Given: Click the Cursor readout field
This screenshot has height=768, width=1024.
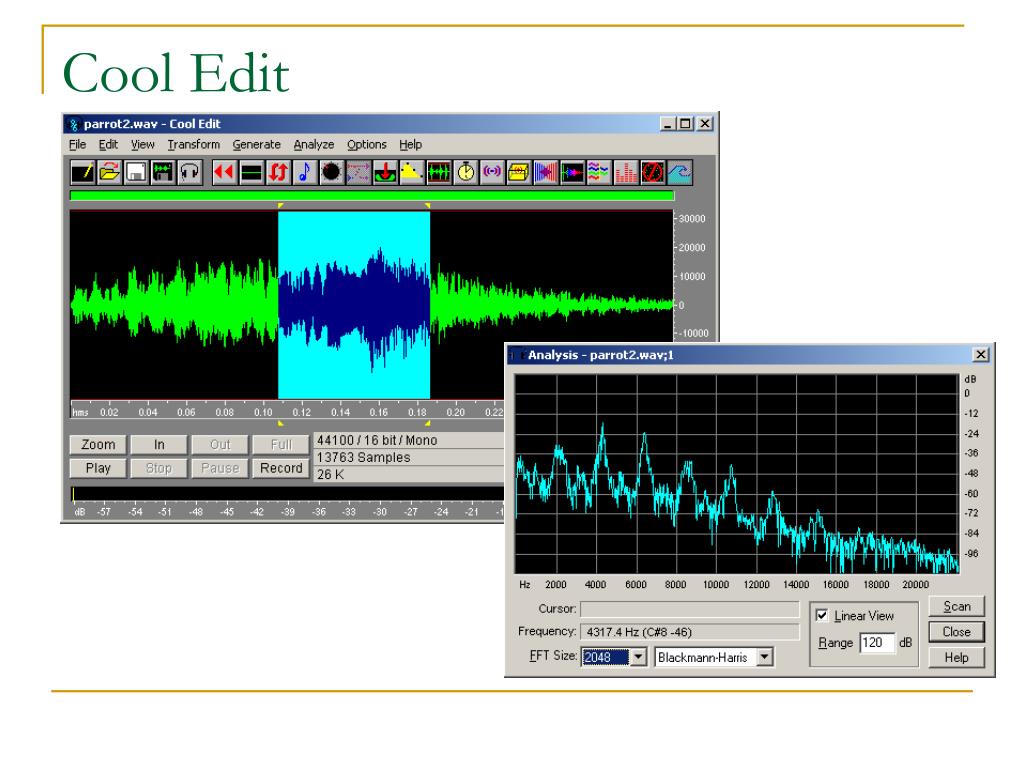Looking at the screenshot, I should [x=690, y=609].
